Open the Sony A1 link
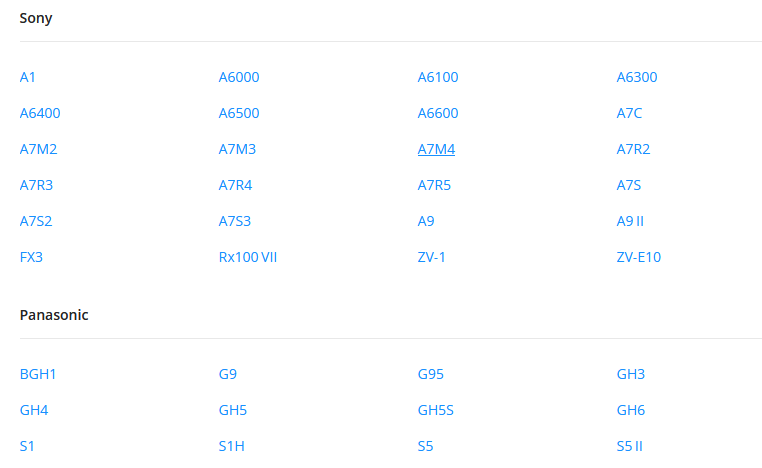The image size is (762, 468). pyautogui.click(x=27, y=77)
